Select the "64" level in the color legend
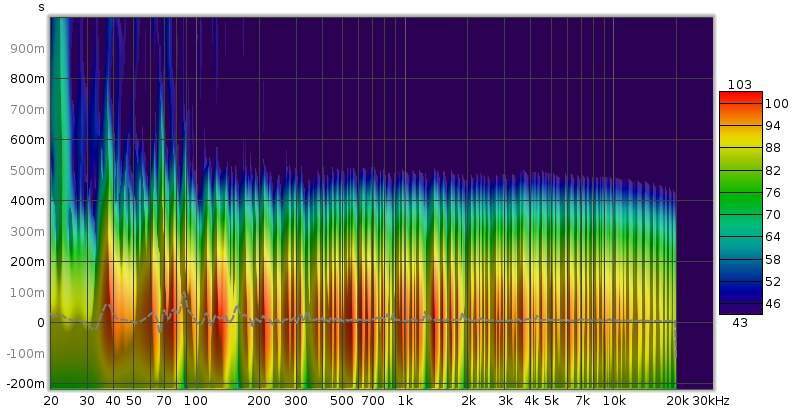 coord(773,237)
